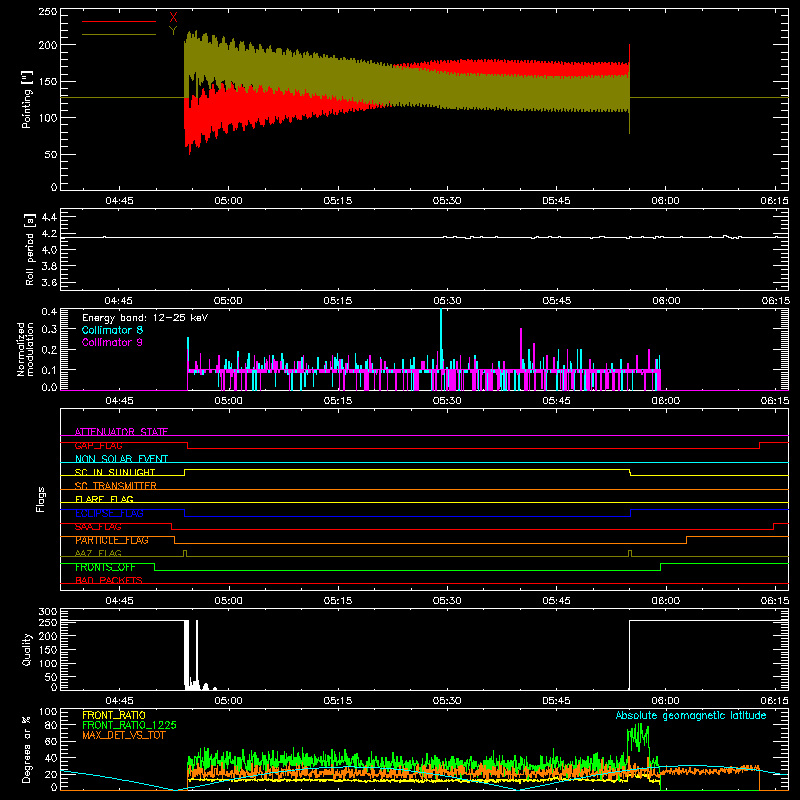Click the Collimator 9 legend entry
Screen dimensions: 800x800
tap(112, 342)
